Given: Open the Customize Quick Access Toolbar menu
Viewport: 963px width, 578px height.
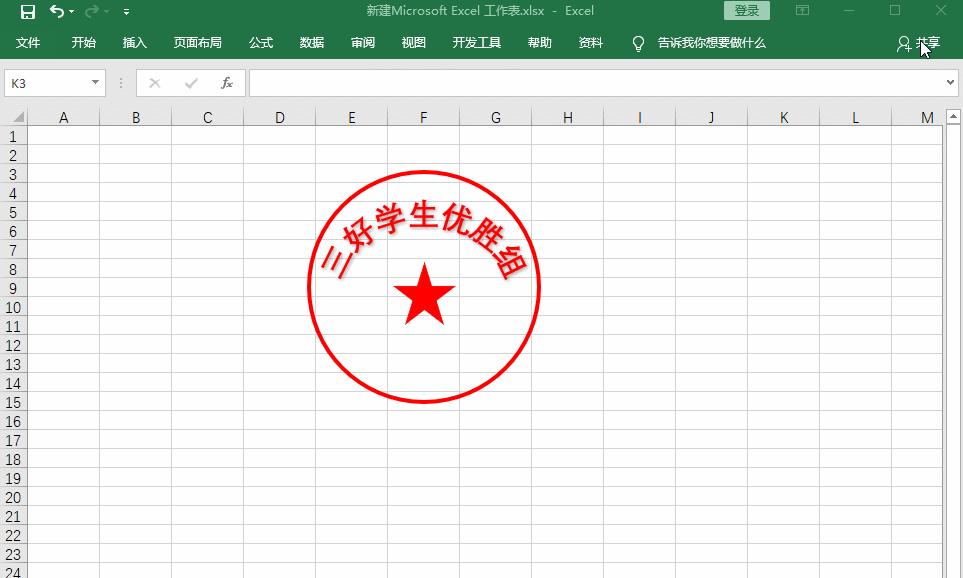Looking at the screenshot, I should pos(126,10).
